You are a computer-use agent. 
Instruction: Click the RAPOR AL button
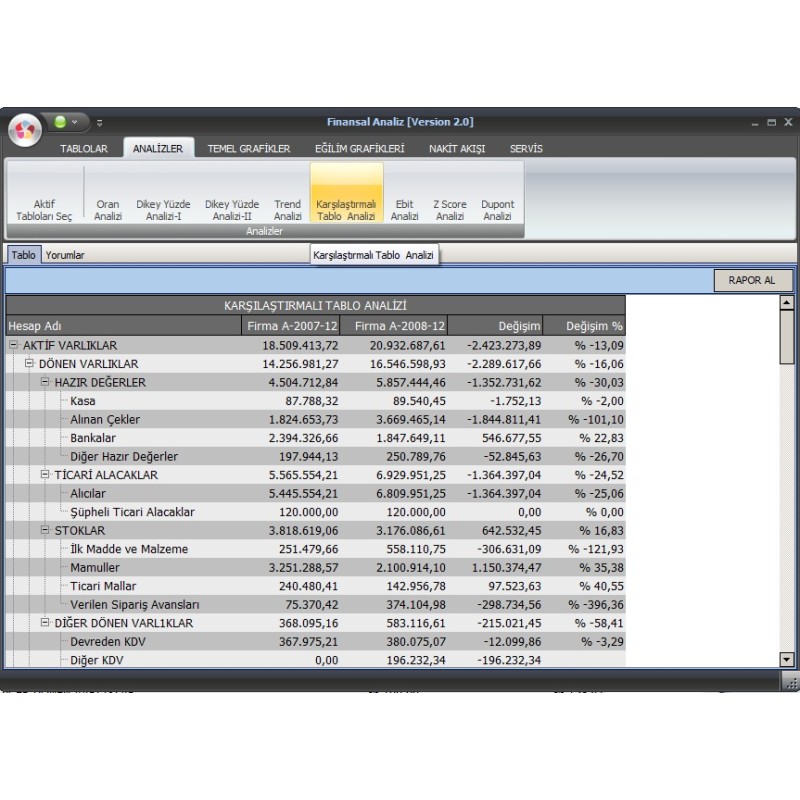click(x=753, y=280)
